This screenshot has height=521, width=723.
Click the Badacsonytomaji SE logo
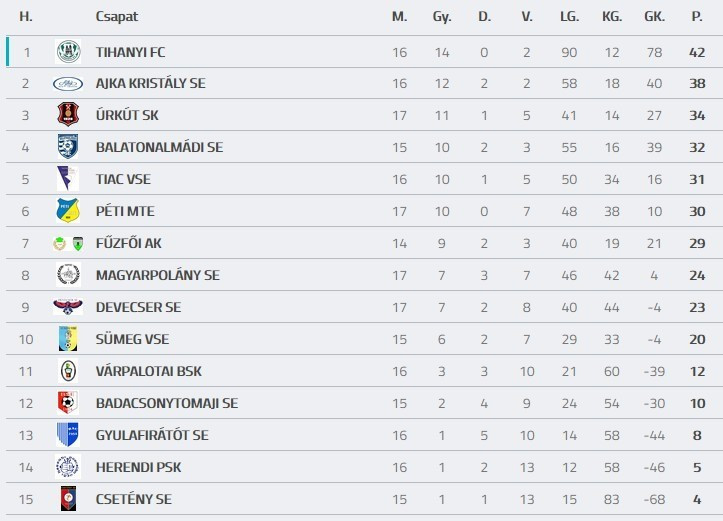(x=68, y=403)
